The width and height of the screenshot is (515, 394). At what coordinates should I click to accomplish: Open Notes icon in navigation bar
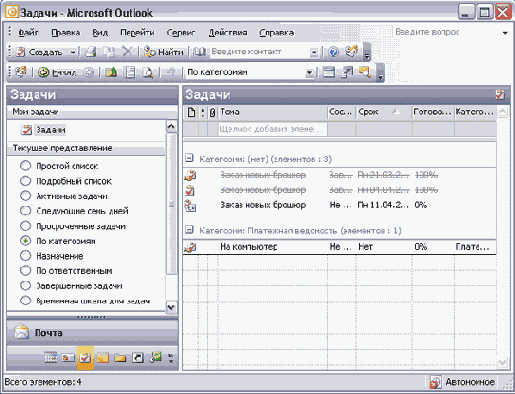coord(103,358)
